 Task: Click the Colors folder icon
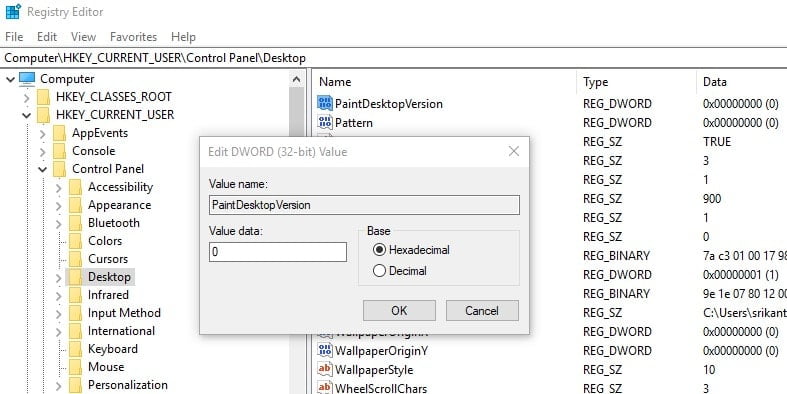point(76,241)
